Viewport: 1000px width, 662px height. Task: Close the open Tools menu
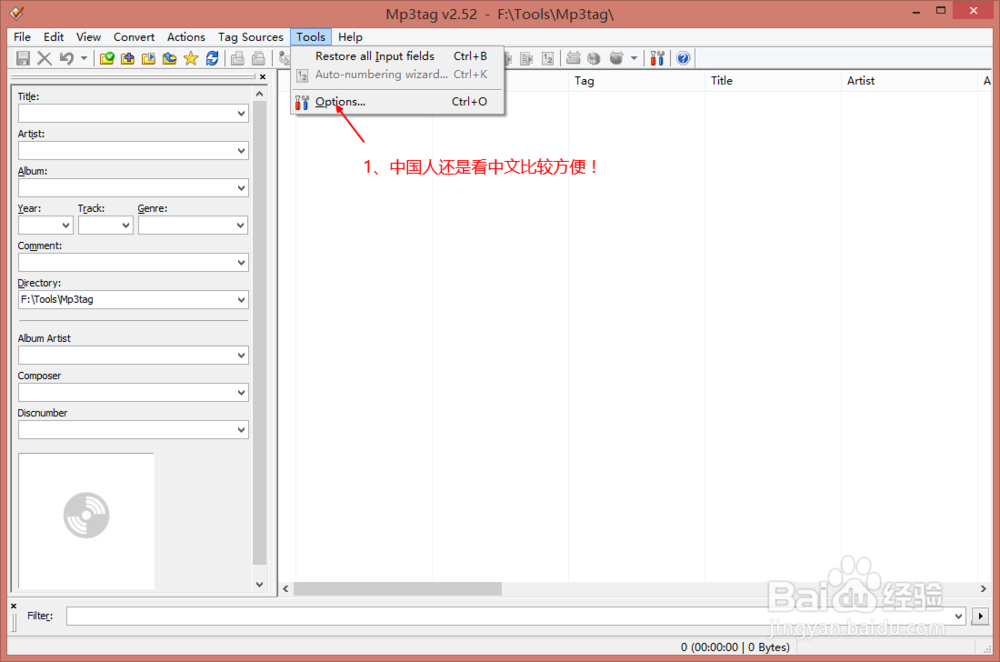tap(311, 37)
